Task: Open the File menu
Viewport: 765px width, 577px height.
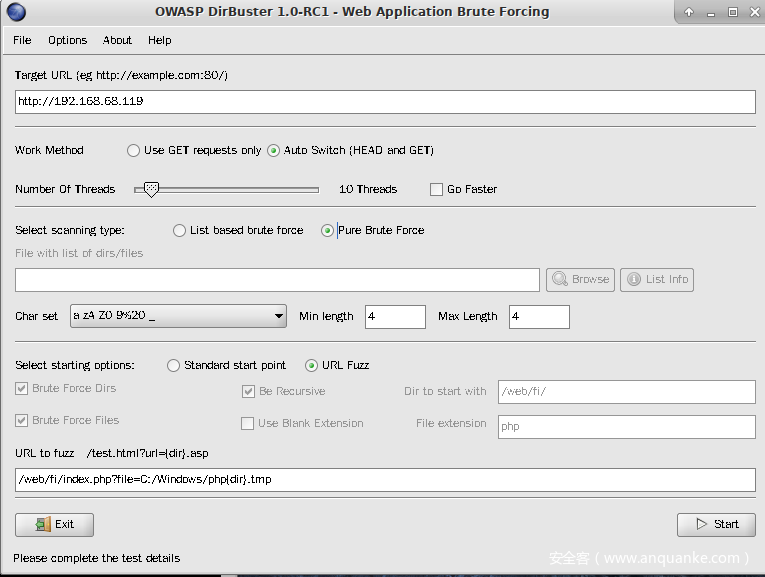Action: 22,40
